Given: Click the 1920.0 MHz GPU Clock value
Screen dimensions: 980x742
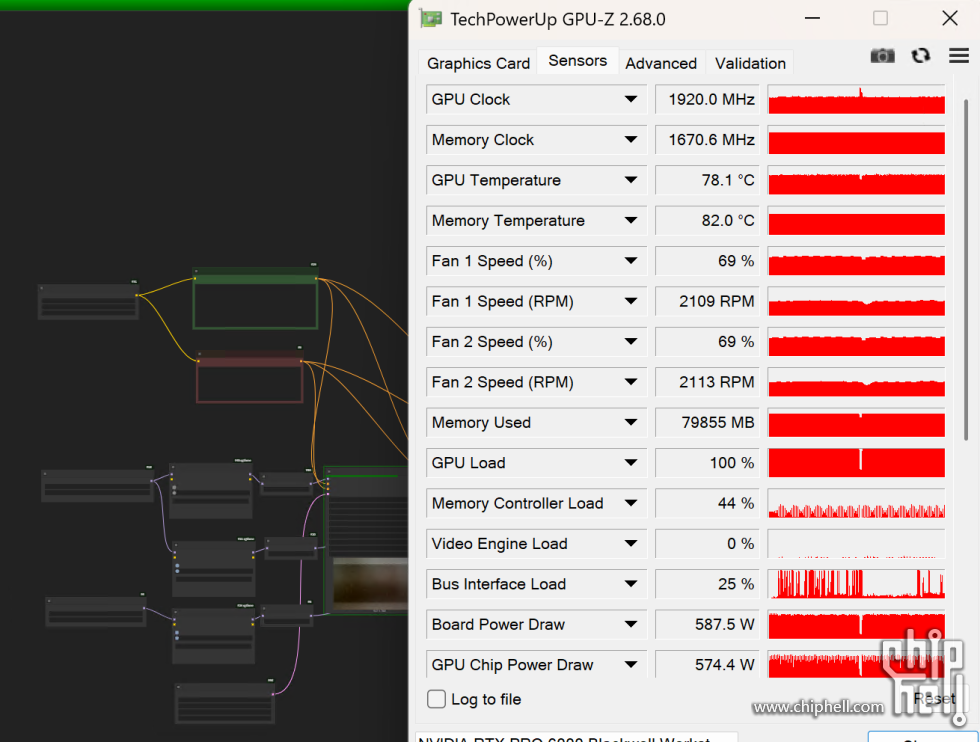Looking at the screenshot, I should 707,99.
